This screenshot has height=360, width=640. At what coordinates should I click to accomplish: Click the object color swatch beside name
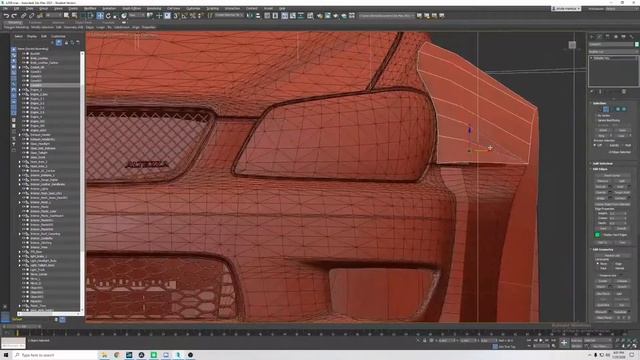coord(636,44)
